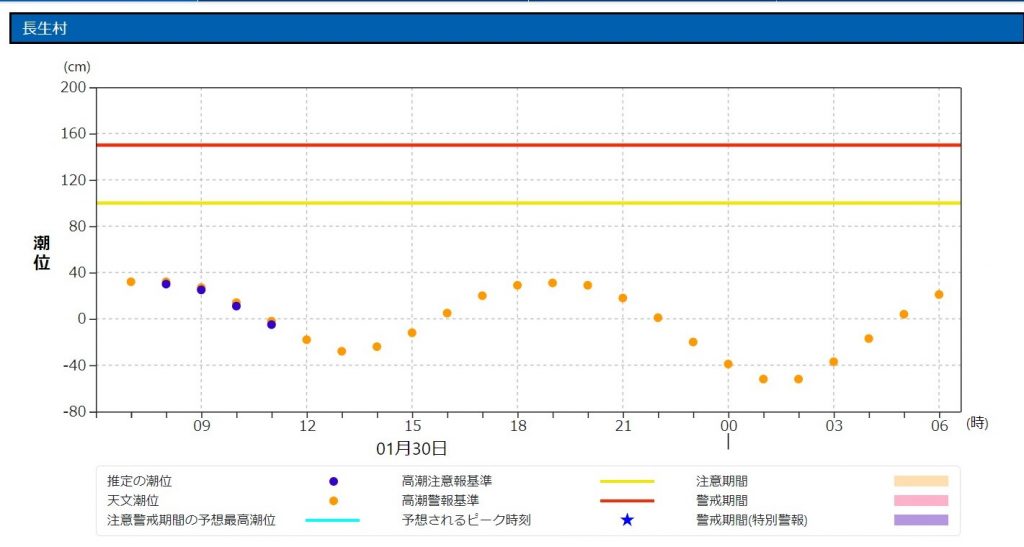
Task: Click the 潮位 axis title
Action: click(x=42, y=253)
